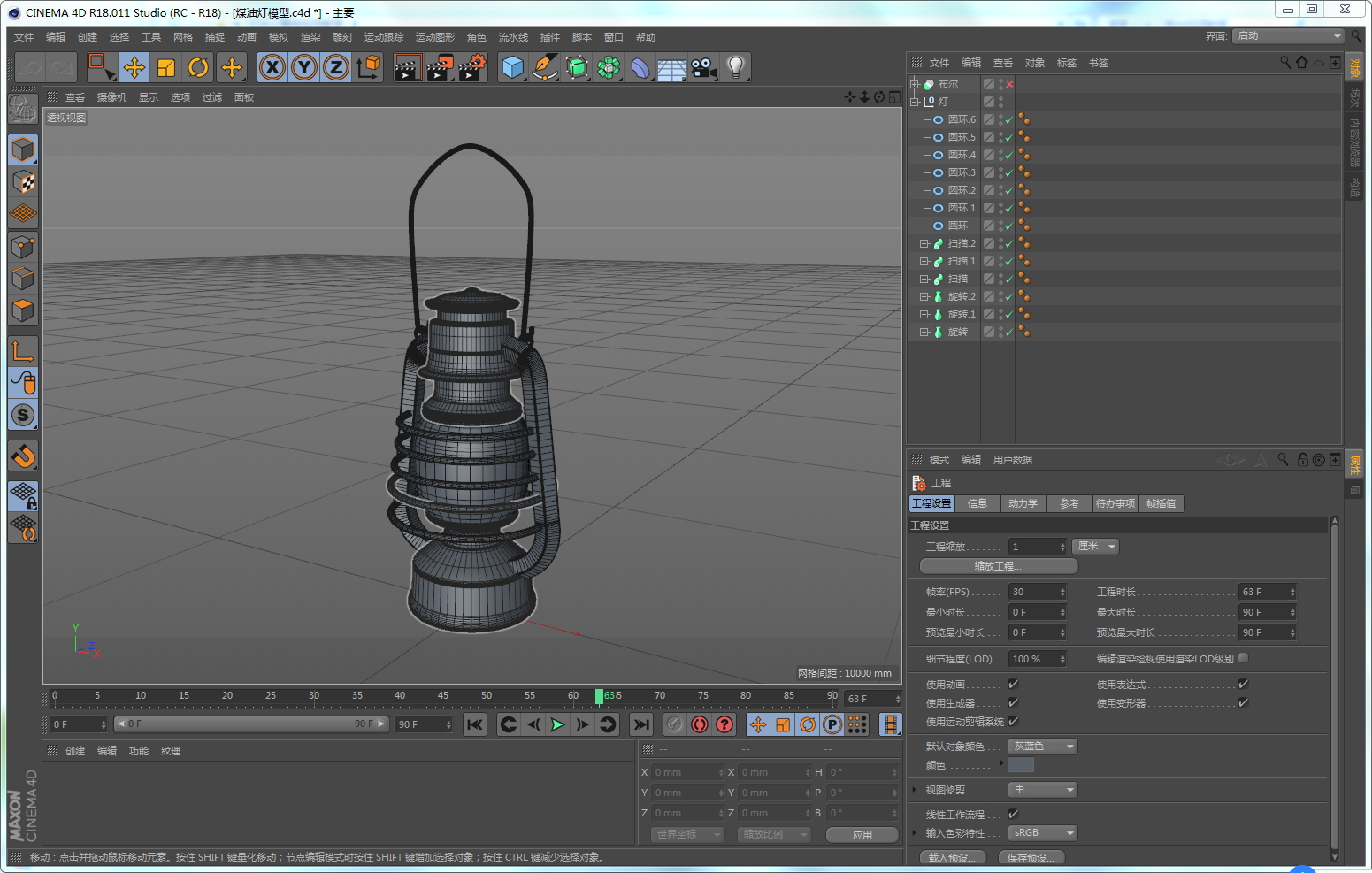
Task: Open the floor and environment objects icon
Action: 672,67
